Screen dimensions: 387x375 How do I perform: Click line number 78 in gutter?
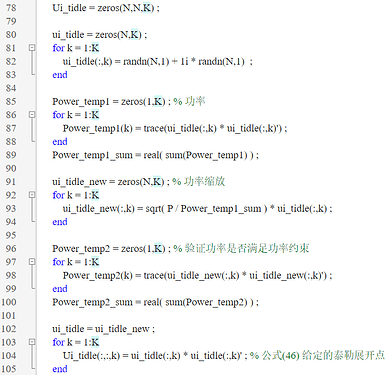(11, 8)
